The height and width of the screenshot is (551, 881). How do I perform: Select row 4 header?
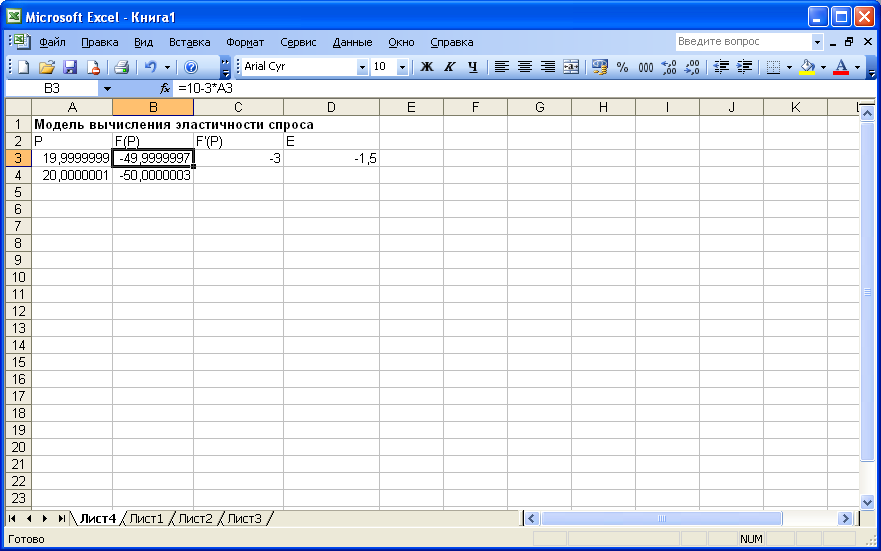(18, 175)
